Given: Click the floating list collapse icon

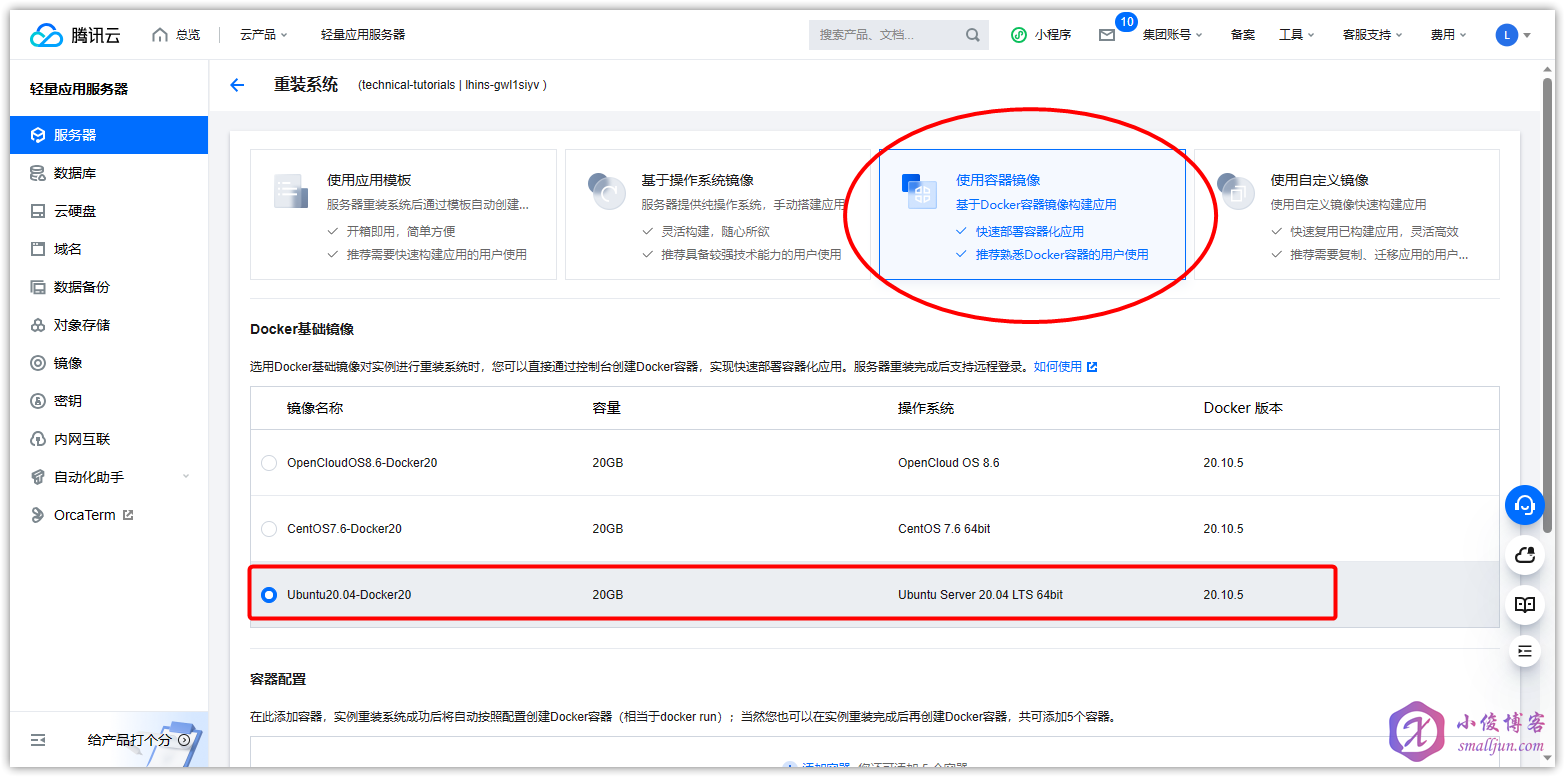Looking at the screenshot, I should point(1525,651).
